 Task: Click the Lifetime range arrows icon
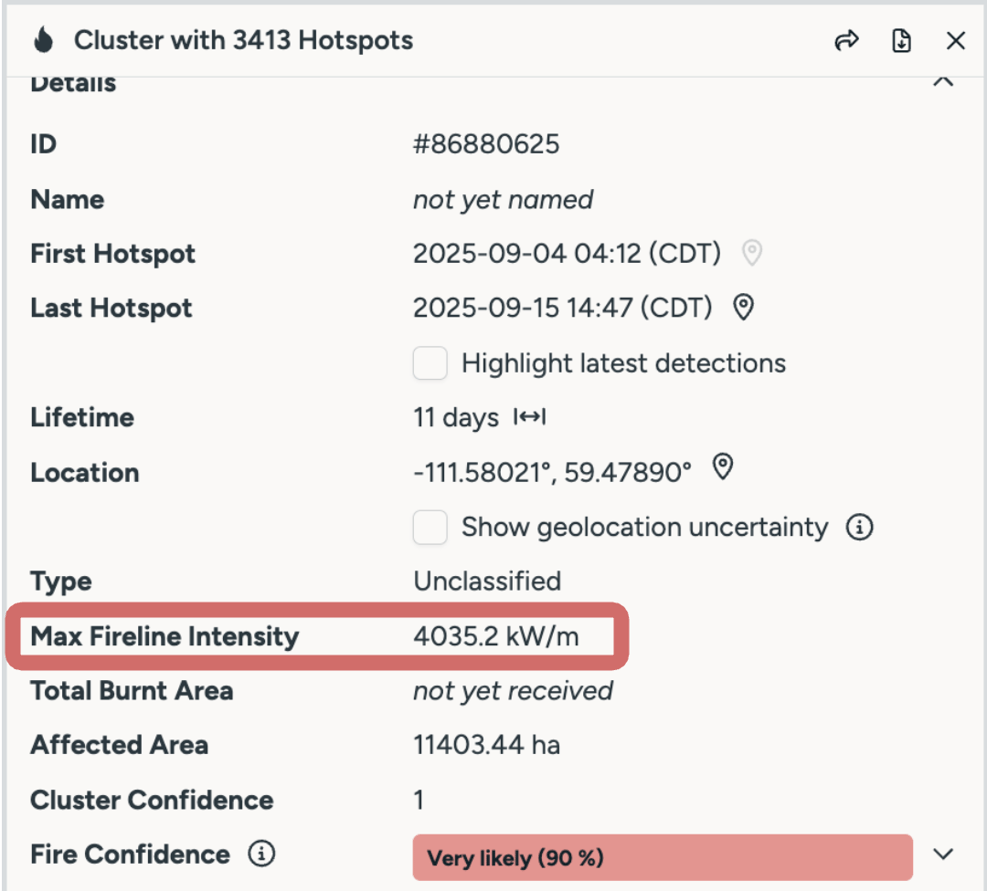coord(529,417)
